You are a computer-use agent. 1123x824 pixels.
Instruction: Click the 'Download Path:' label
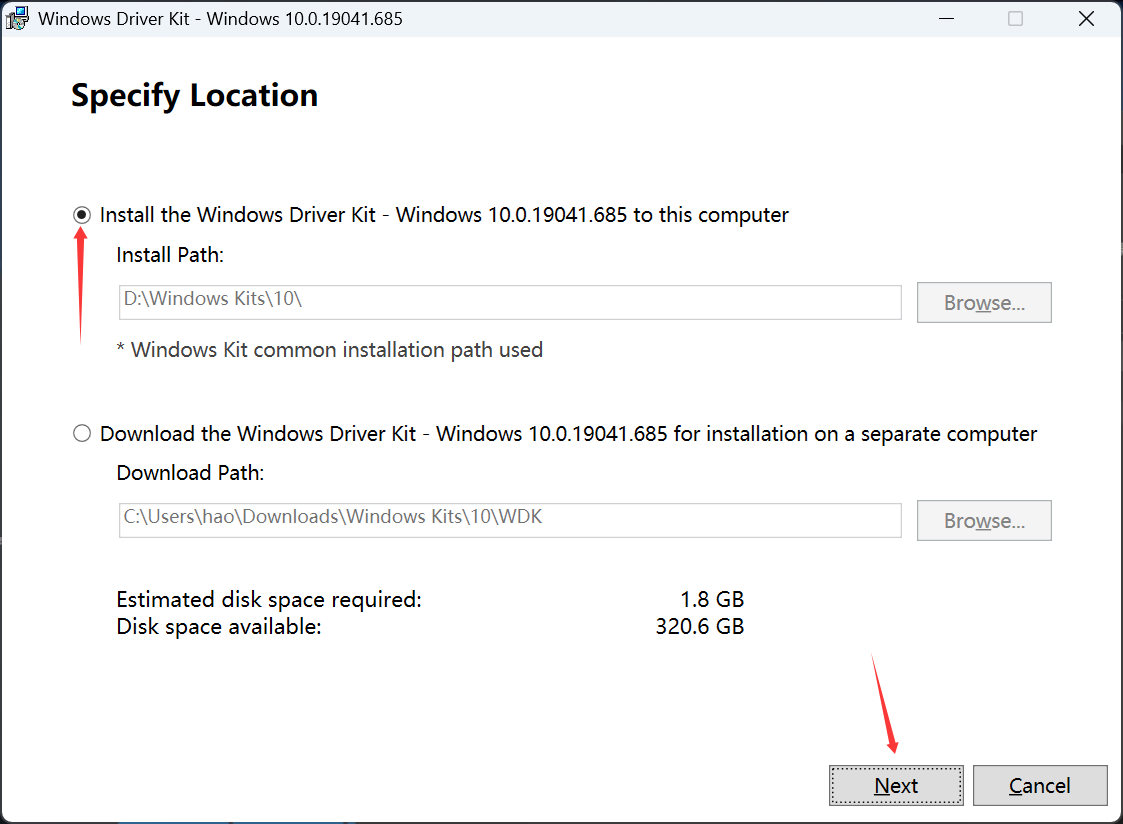[x=190, y=472]
